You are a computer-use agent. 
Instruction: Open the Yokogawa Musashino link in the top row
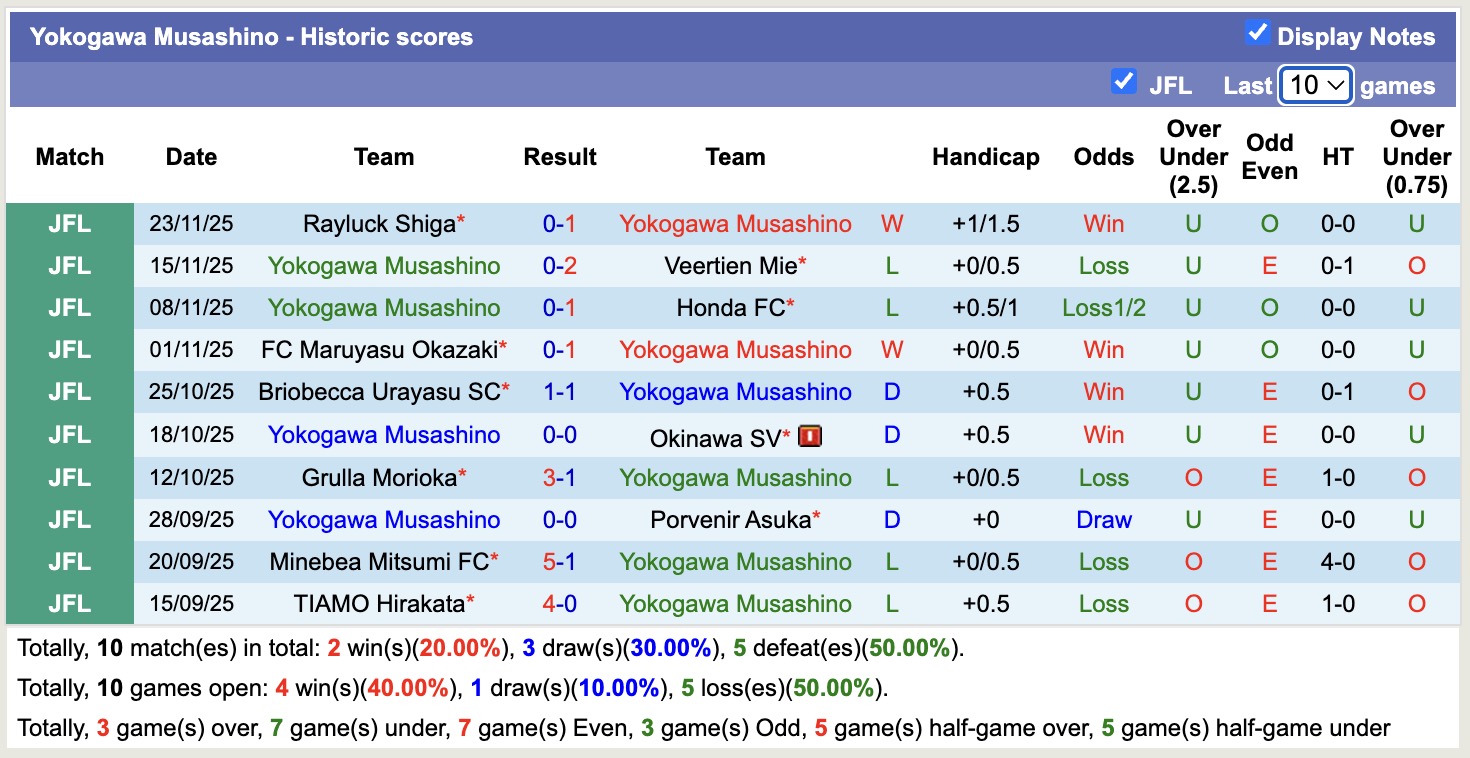point(736,223)
